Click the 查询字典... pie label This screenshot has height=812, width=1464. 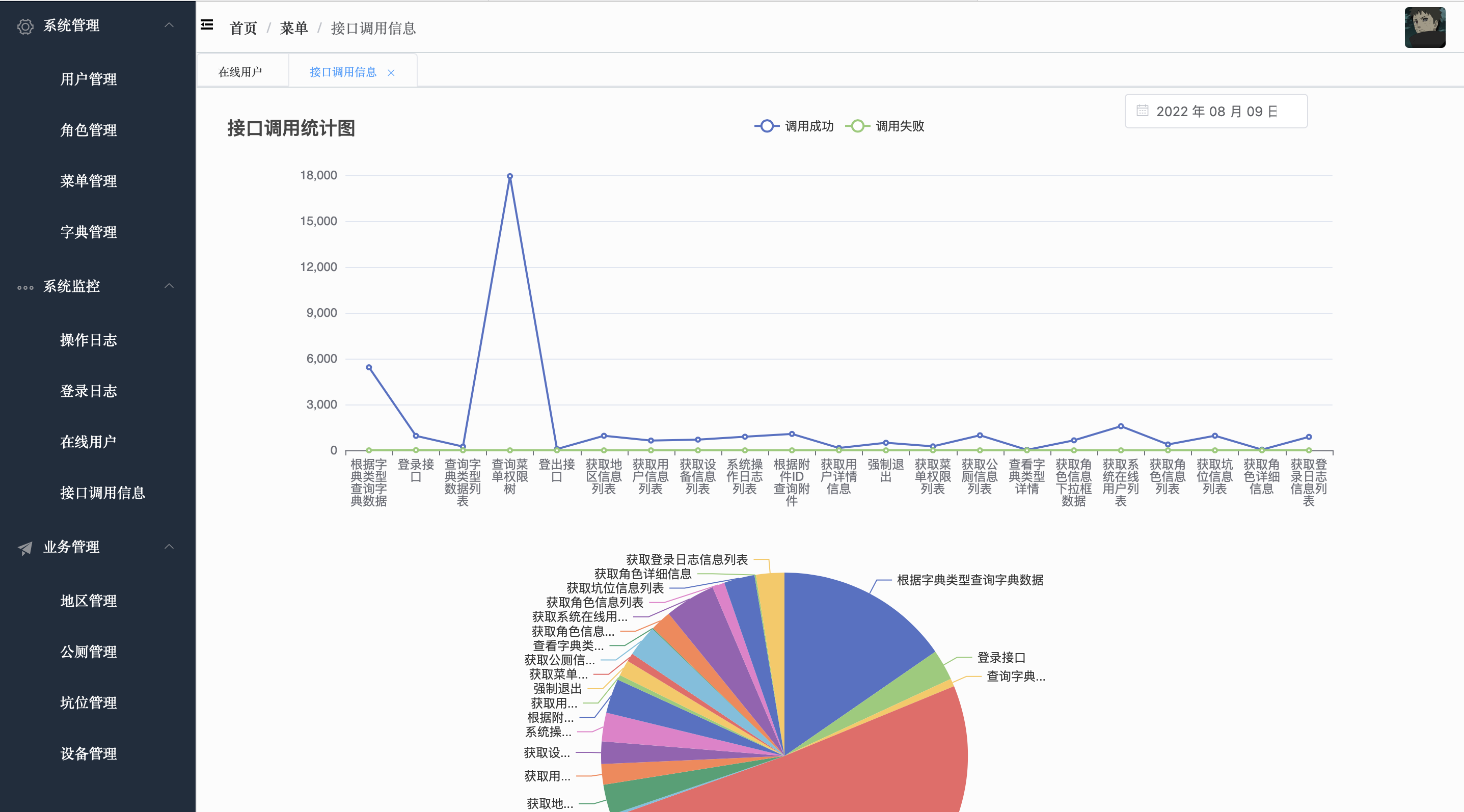point(1016,676)
